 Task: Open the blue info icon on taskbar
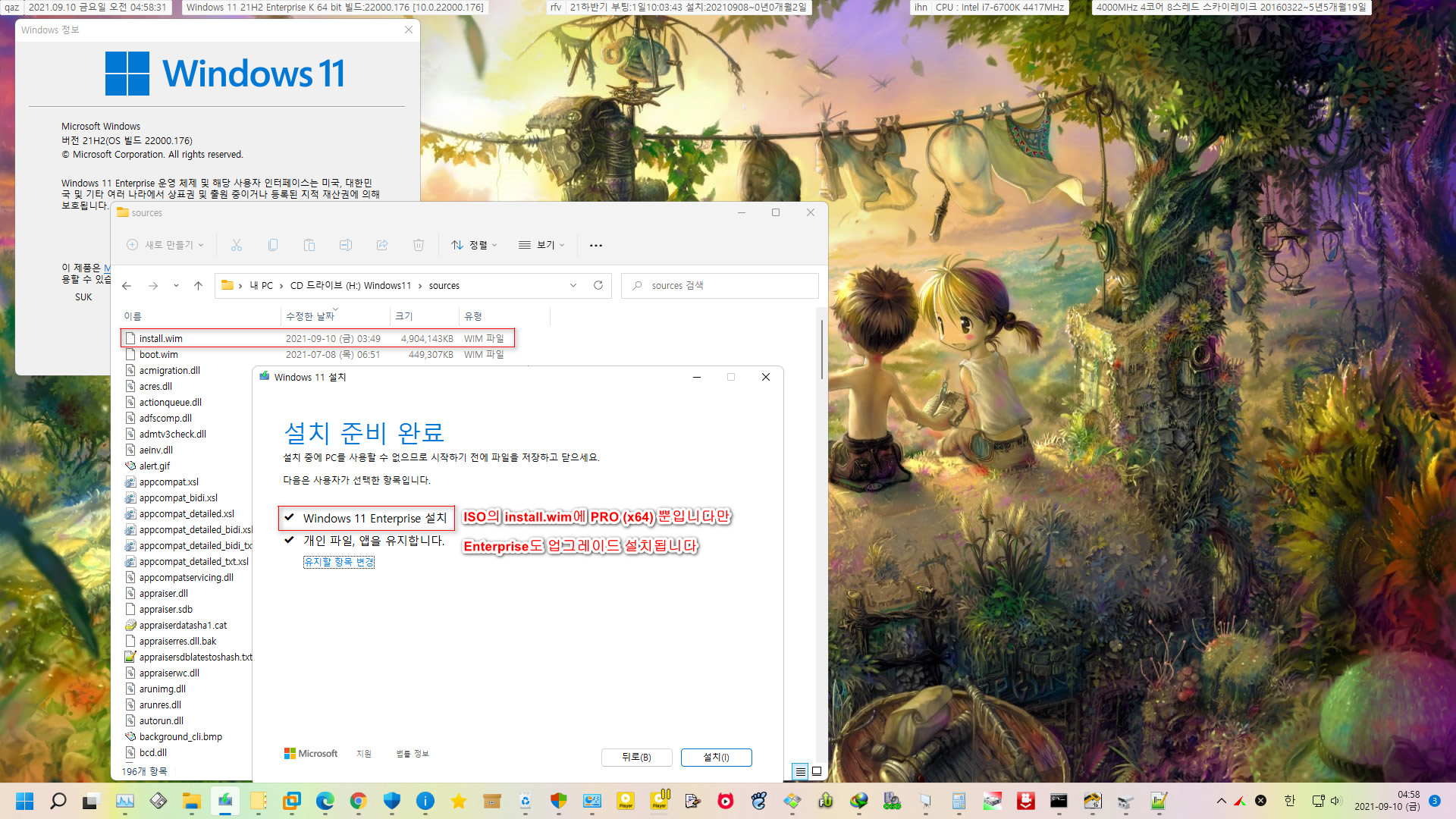tap(425, 801)
